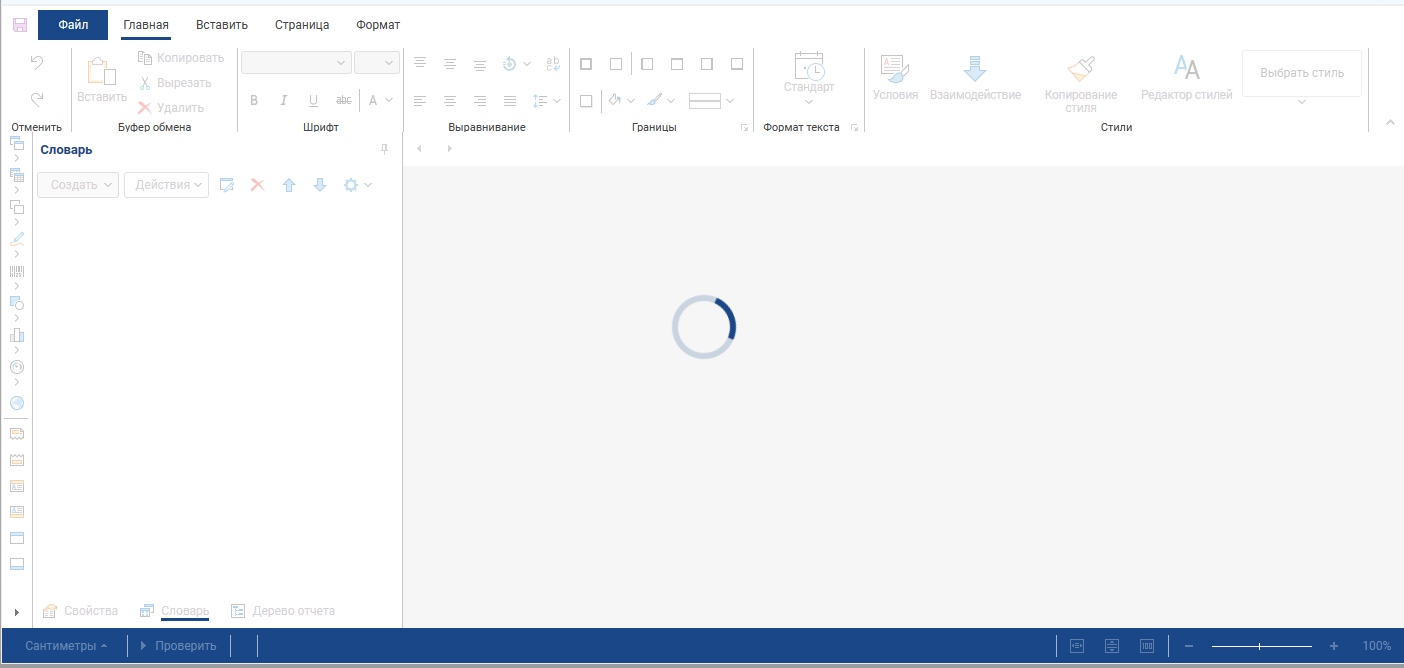This screenshot has width=1404, height=668.
Task: Open border color brush dropdown
Action: 660,100
